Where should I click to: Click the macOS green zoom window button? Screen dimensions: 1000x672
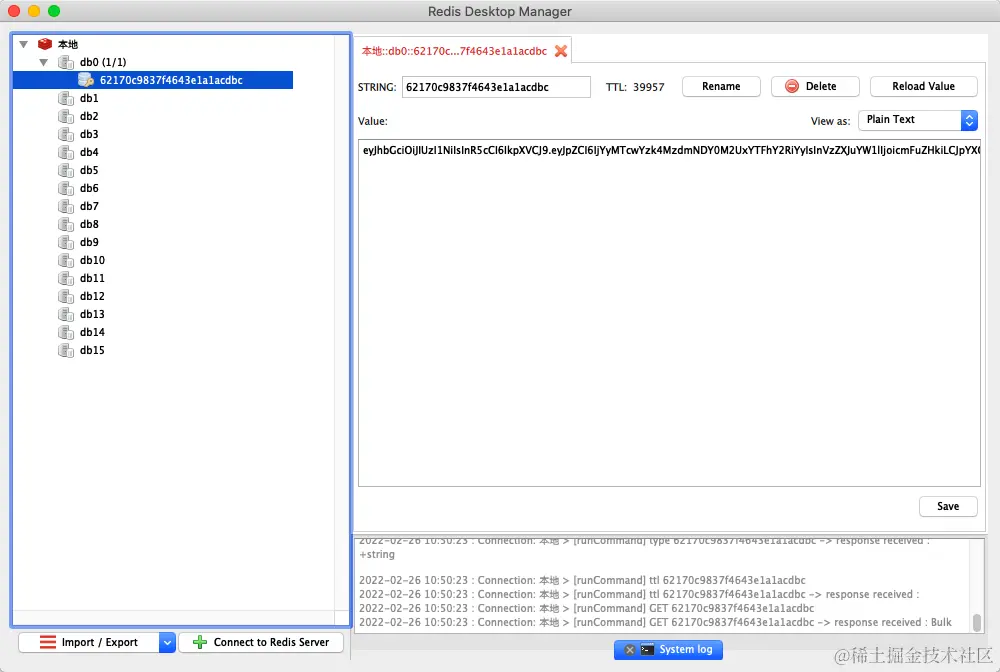54,11
